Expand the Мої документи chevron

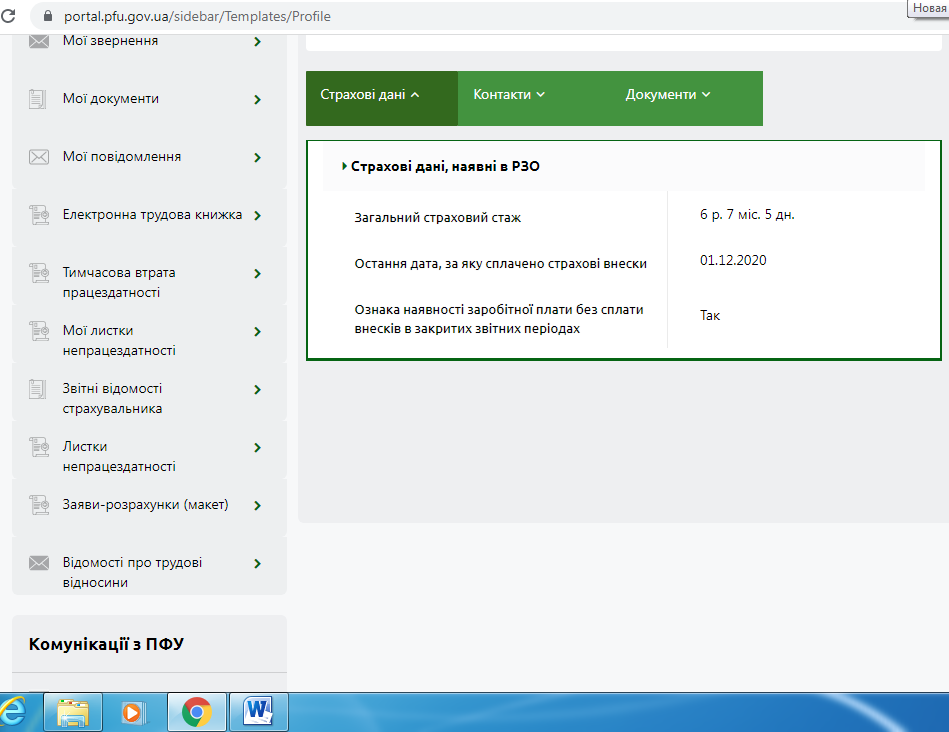coord(257,99)
